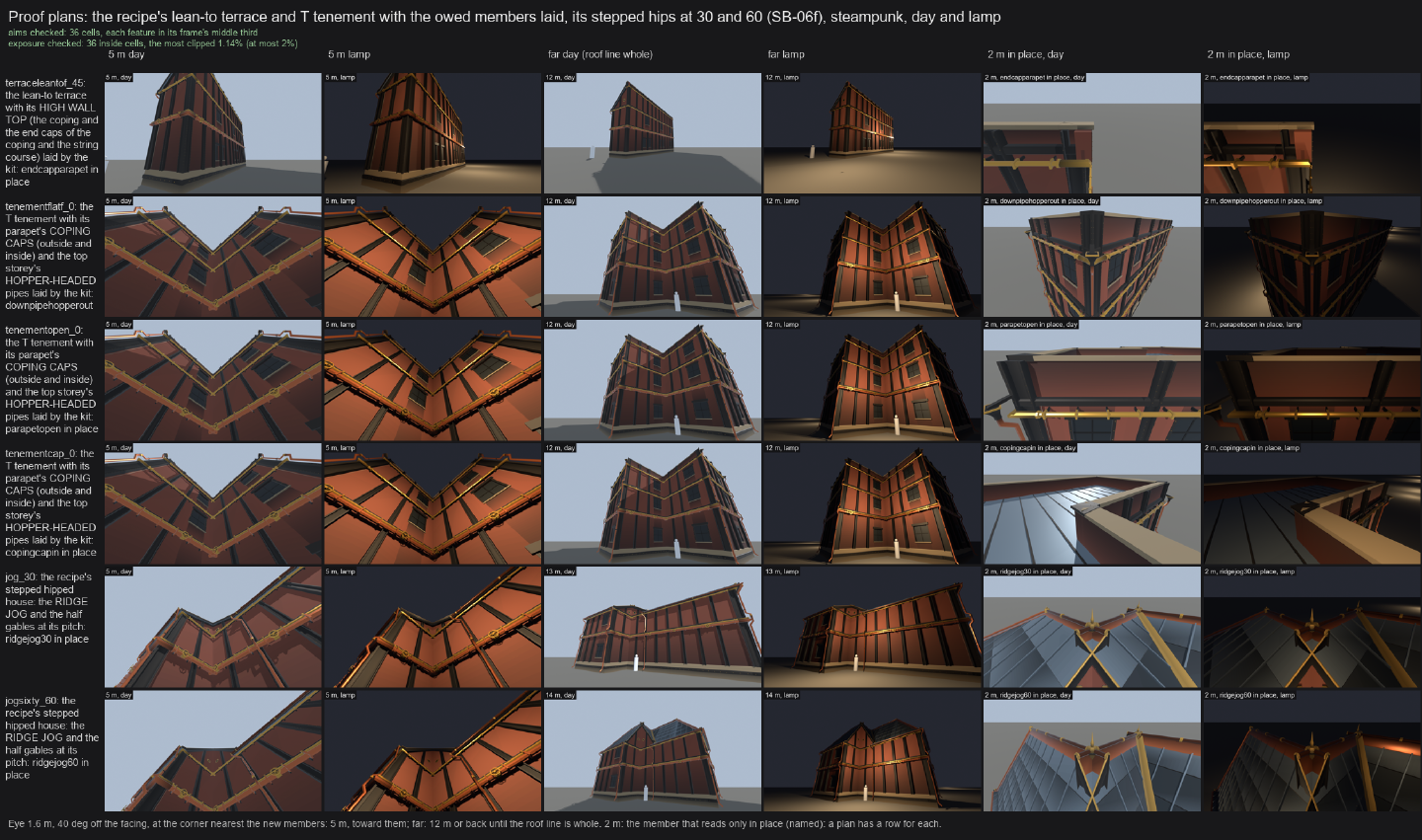Select the tenementopen_0 far day render
1422x840 pixels.
[x=653, y=380]
